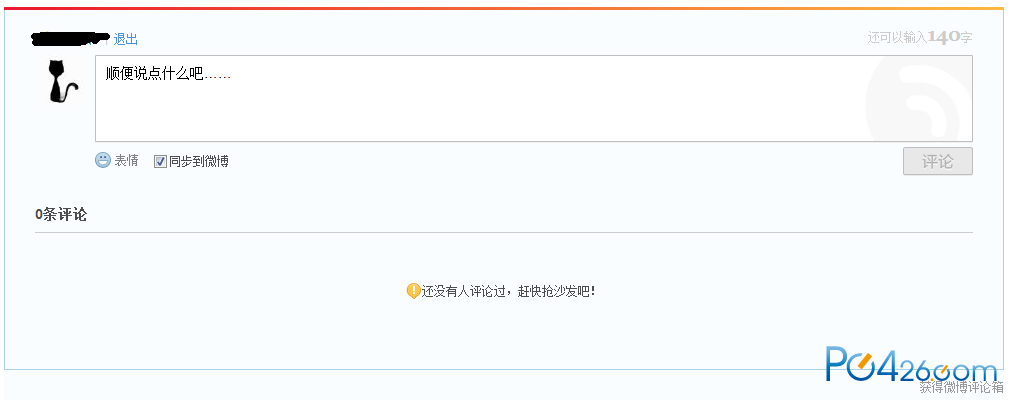The height and width of the screenshot is (400, 1016).
Task: Click the divider below 0条评论
Action: point(504,232)
